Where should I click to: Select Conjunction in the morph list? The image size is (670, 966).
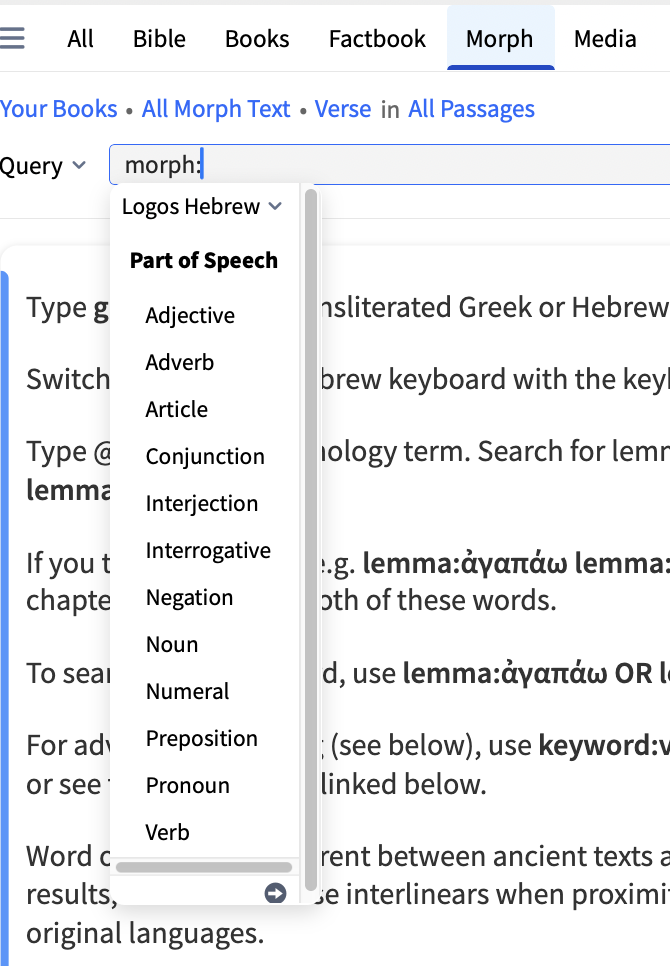(x=205, y=457)
